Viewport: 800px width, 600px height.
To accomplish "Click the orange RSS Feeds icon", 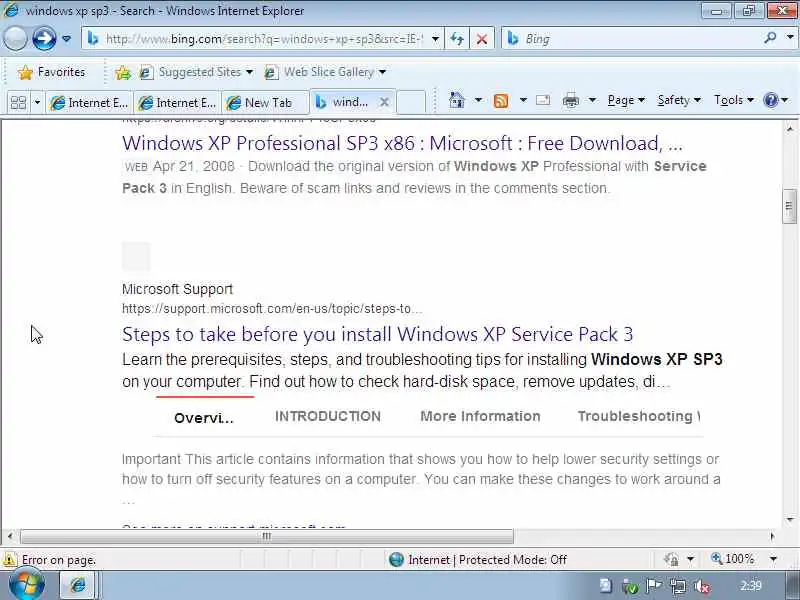I will coord(501,101).
